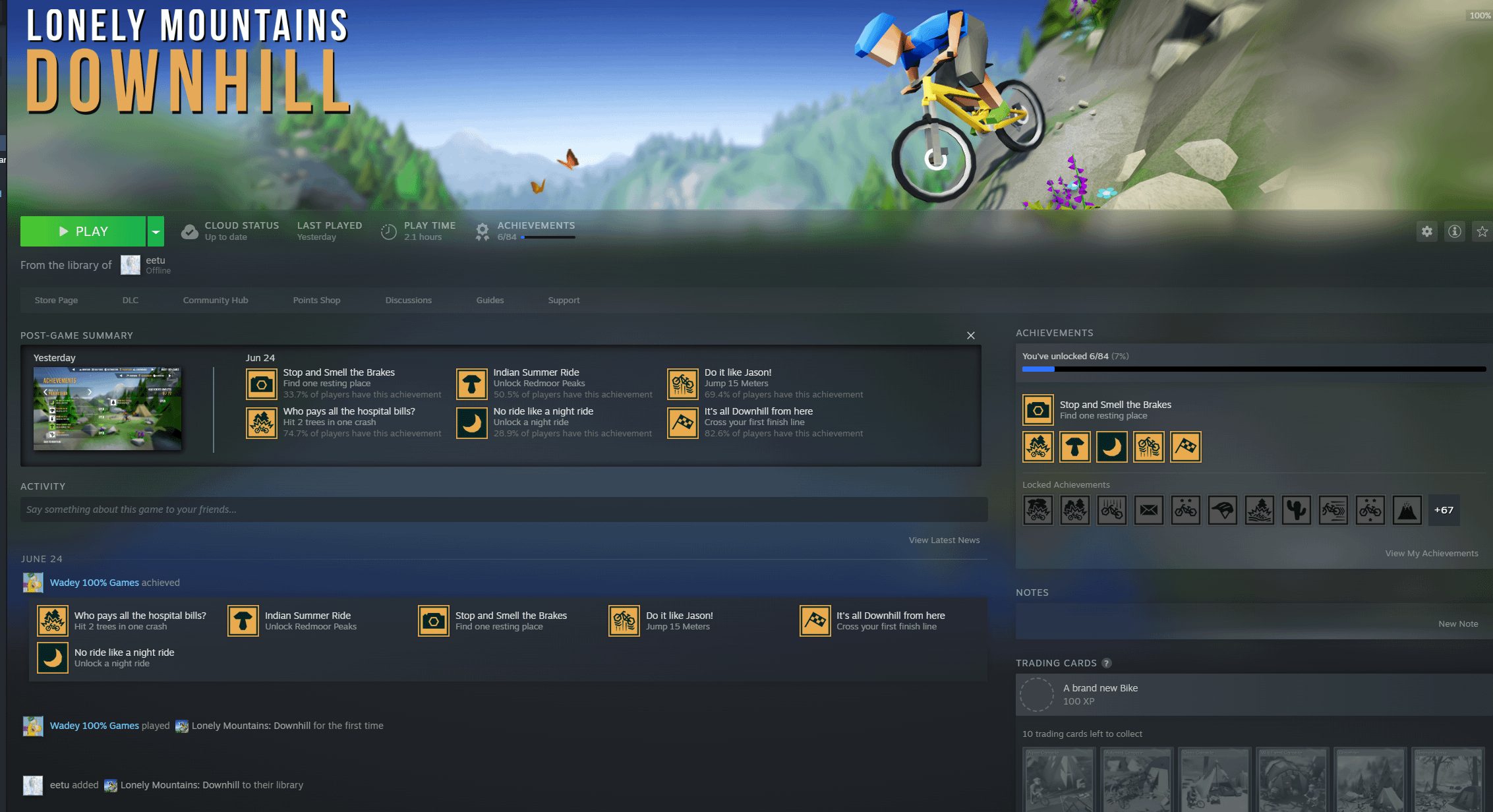Close the Post-Game Summary panel
The width and height of the screenshot is (1493, 812).
pos(970,335)
